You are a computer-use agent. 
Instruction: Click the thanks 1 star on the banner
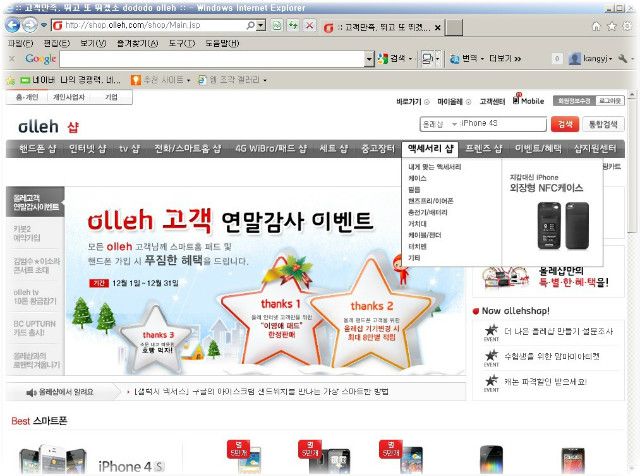tap(282, 314)
